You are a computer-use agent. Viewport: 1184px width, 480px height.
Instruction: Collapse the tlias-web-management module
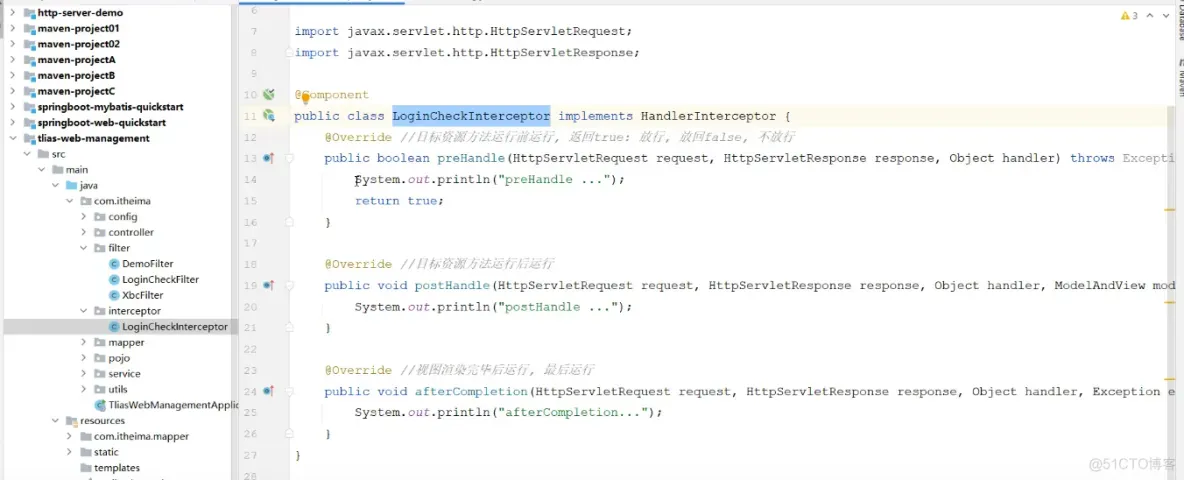13,138
